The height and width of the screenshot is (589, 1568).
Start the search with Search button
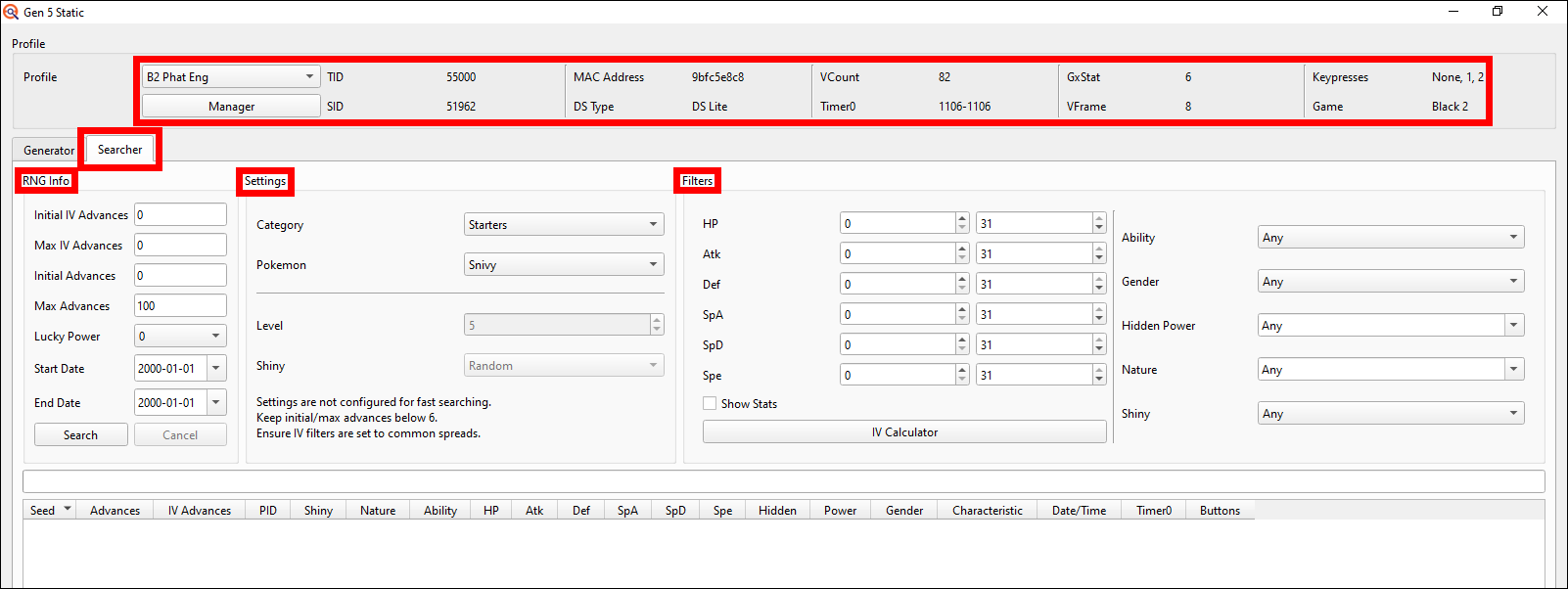[80, 434]
